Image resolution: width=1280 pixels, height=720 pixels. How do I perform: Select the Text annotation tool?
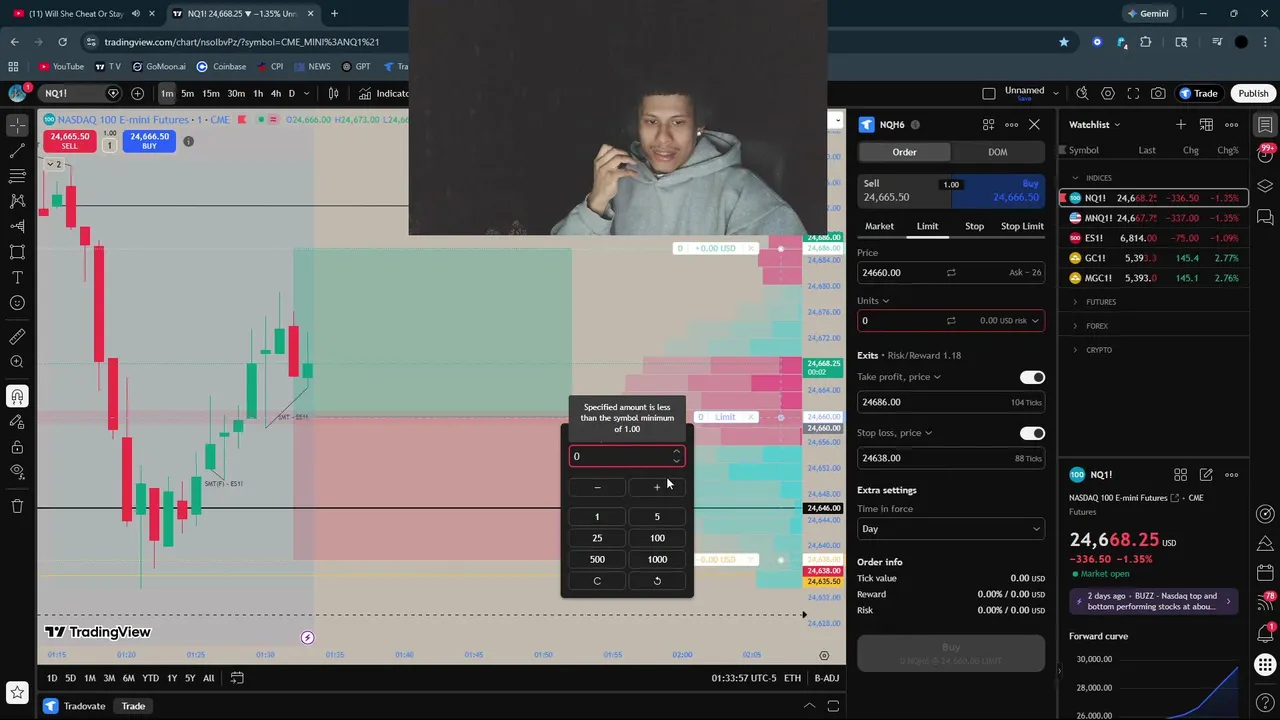(x=17, y=277)
